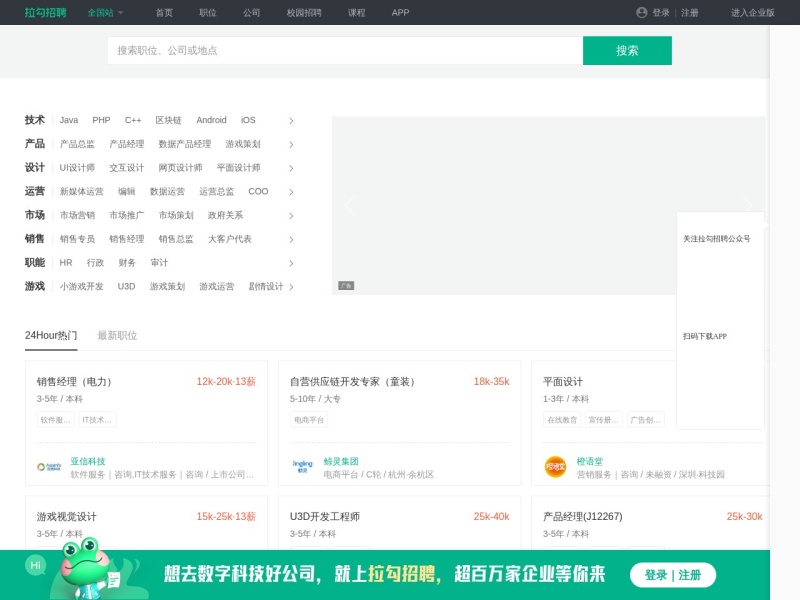Select HR under 职能
This screenshot has width=800, height=600.
pyautogui.click(x=66, y=263)
